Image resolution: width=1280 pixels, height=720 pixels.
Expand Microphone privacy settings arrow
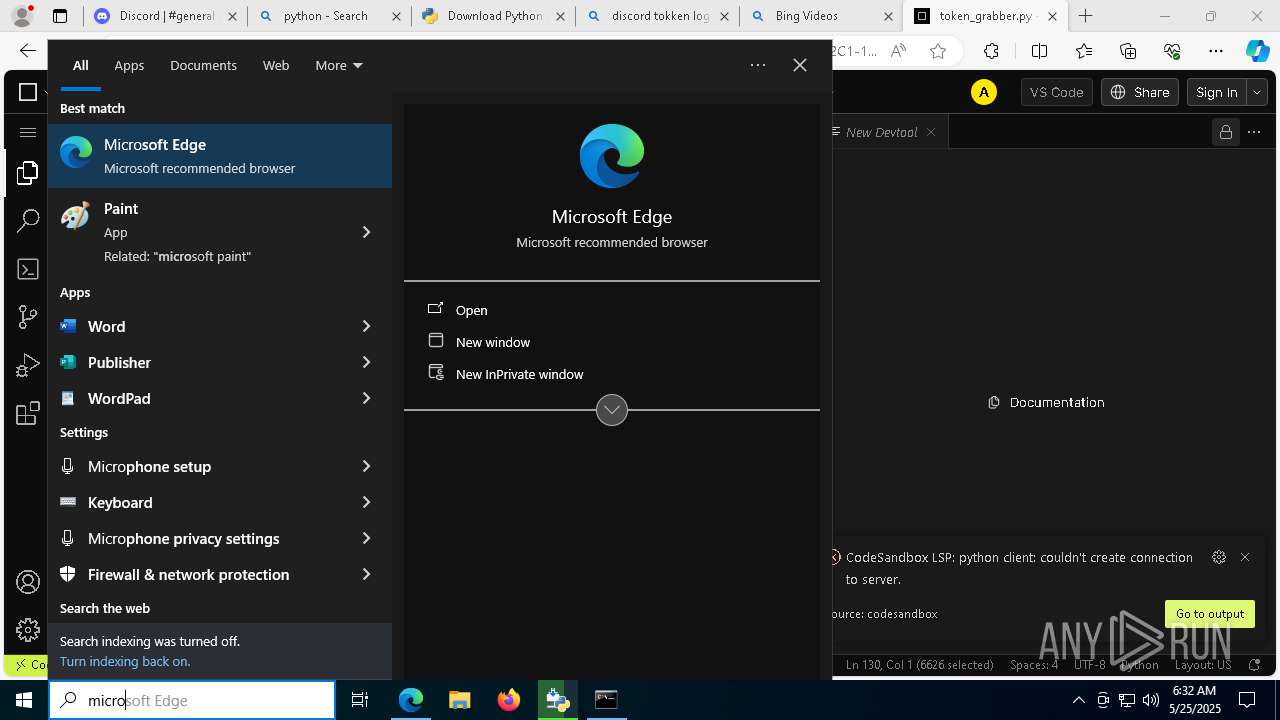[x=366, y=538]
